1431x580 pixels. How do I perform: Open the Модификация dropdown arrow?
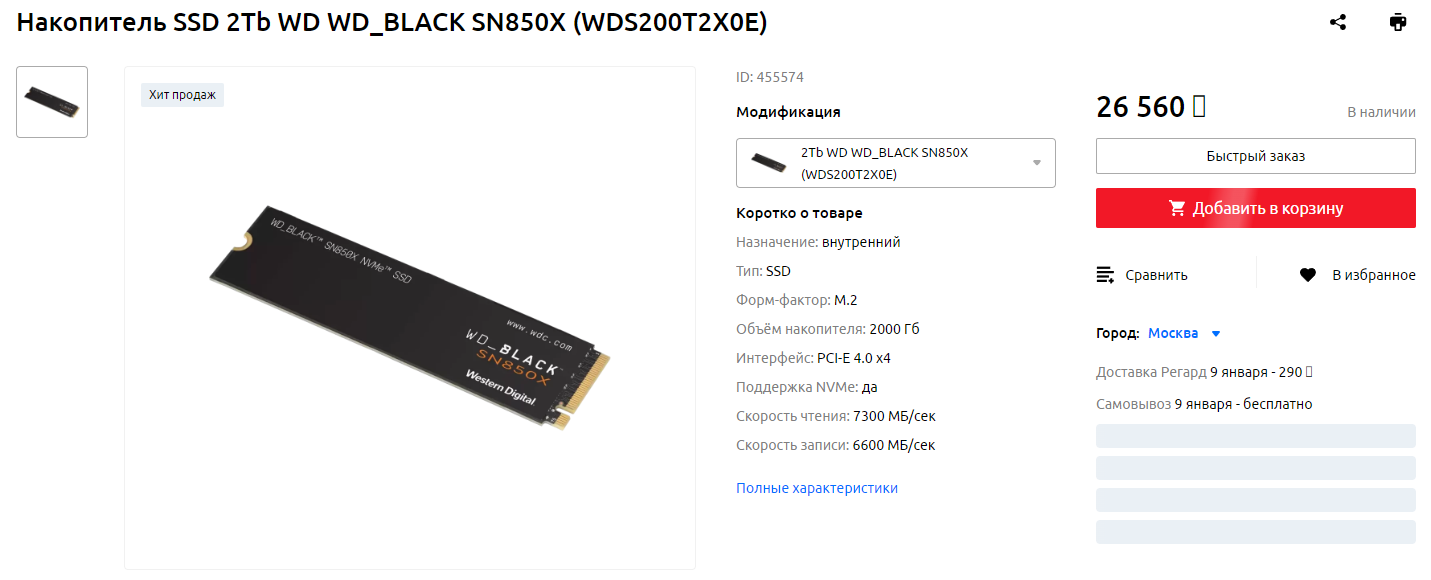pos(1037,163)
